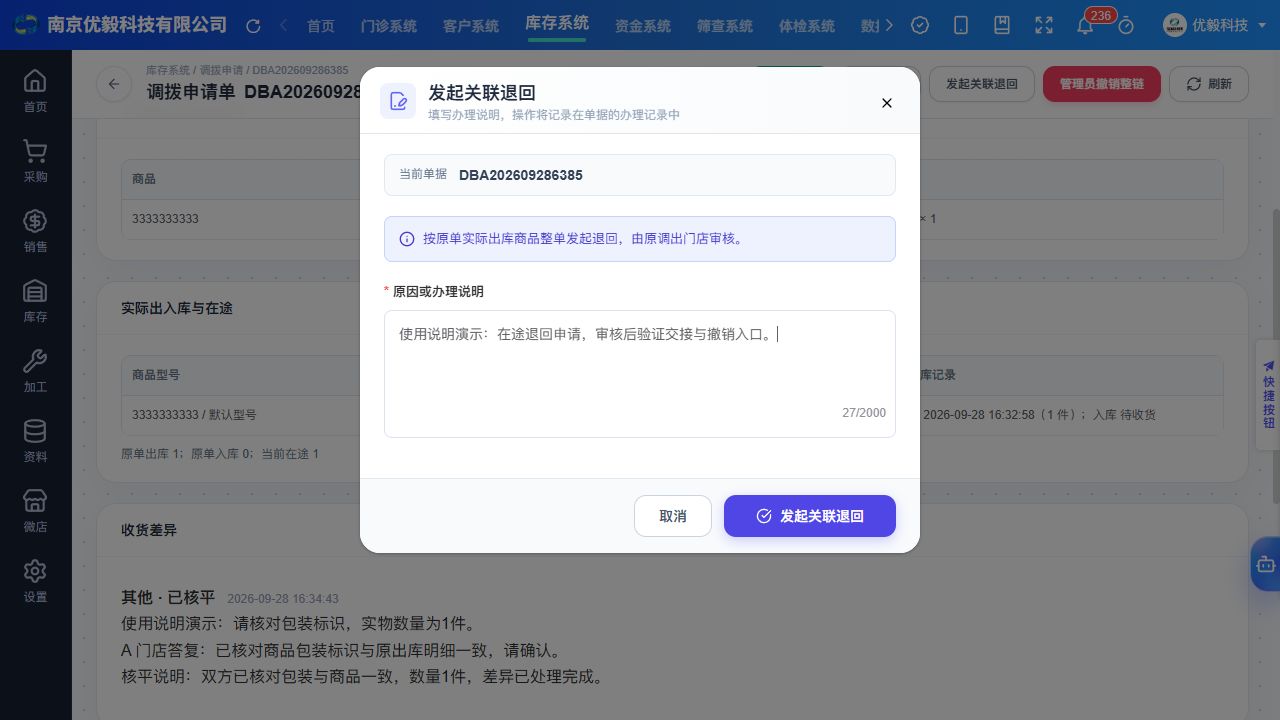Switch to the 首页 top tab
The image size is (1280, 720).
[321, 26]
